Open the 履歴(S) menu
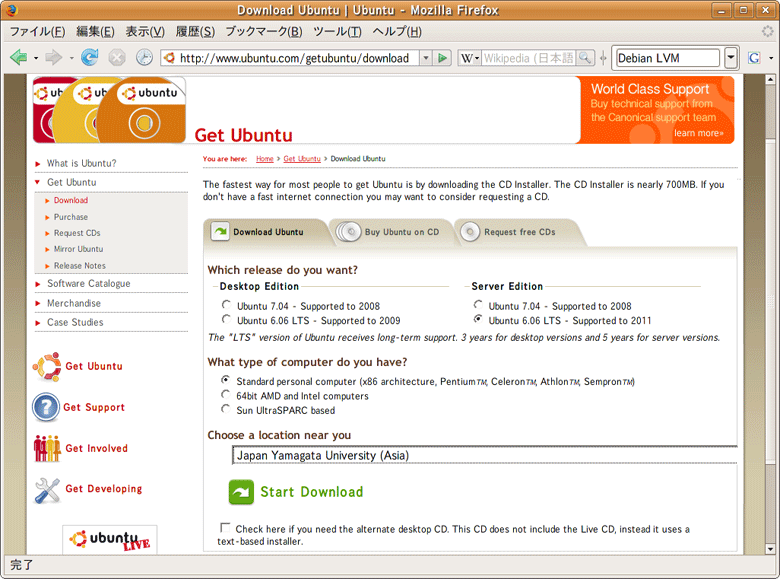Image resolution: width=780 pixels, height=579 pixels. point(195,31)
